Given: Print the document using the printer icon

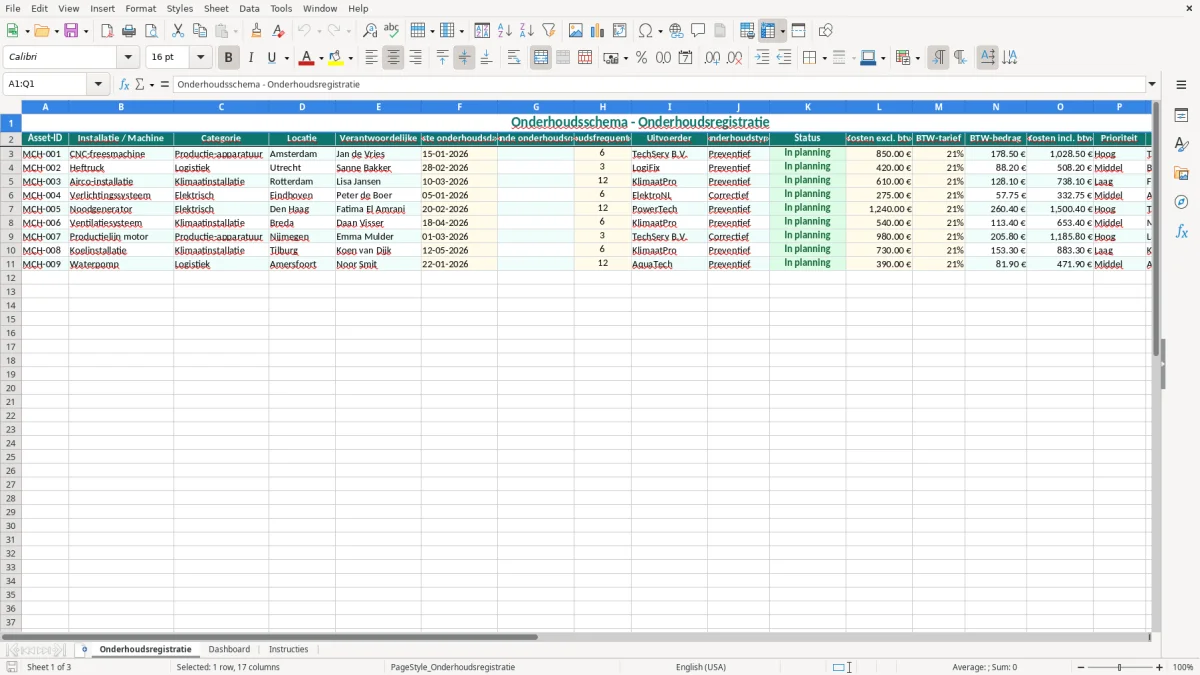Looking at the screenshot, I should pos(129,31).
